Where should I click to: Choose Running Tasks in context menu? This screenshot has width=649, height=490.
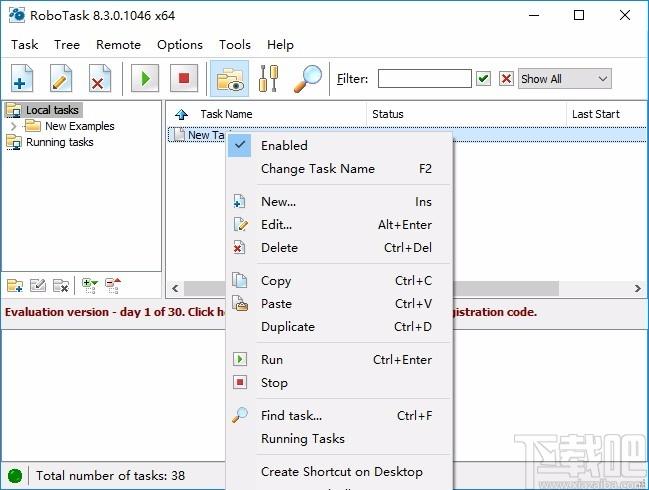coord(340,439)
